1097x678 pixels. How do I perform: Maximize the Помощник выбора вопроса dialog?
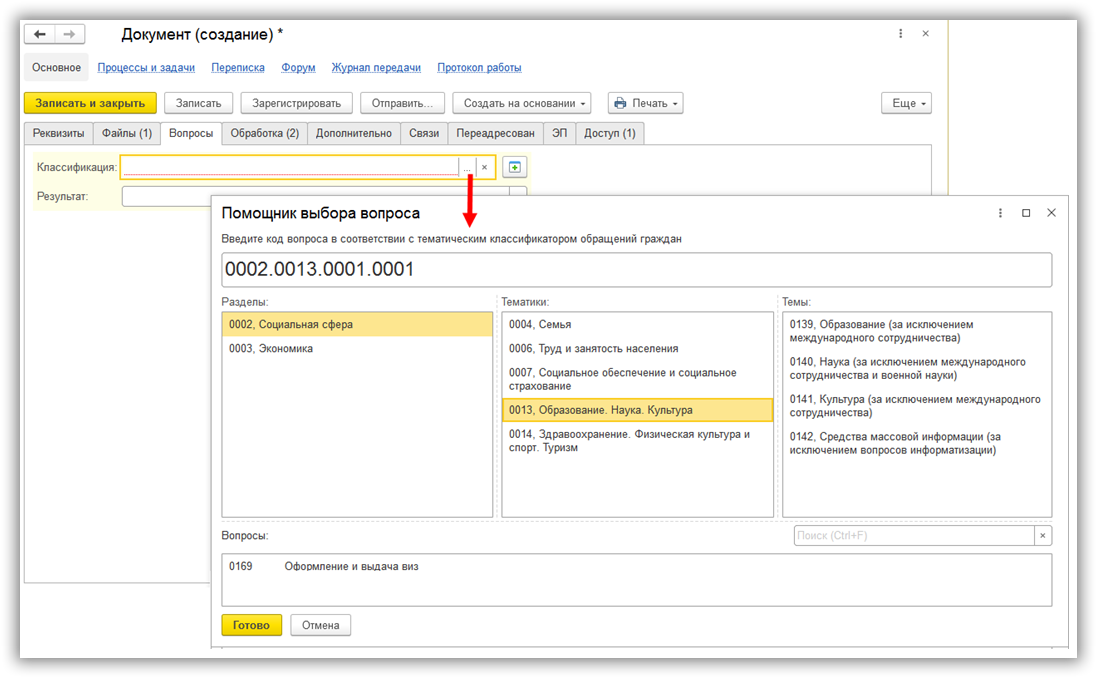pos(1026,213)
